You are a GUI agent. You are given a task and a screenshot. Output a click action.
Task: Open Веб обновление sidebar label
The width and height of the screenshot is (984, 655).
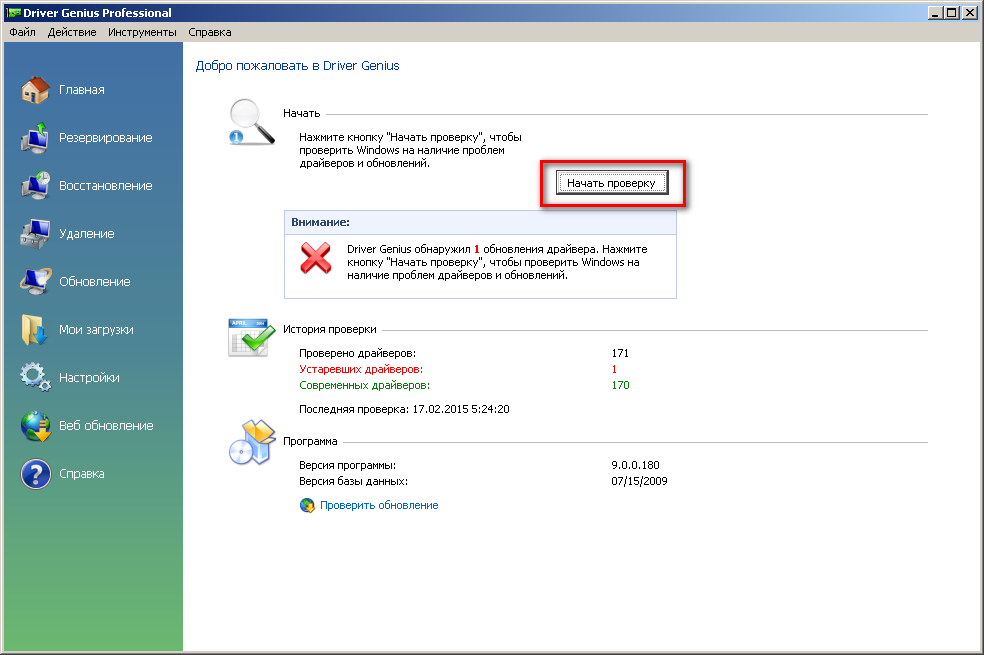(106, 426)
